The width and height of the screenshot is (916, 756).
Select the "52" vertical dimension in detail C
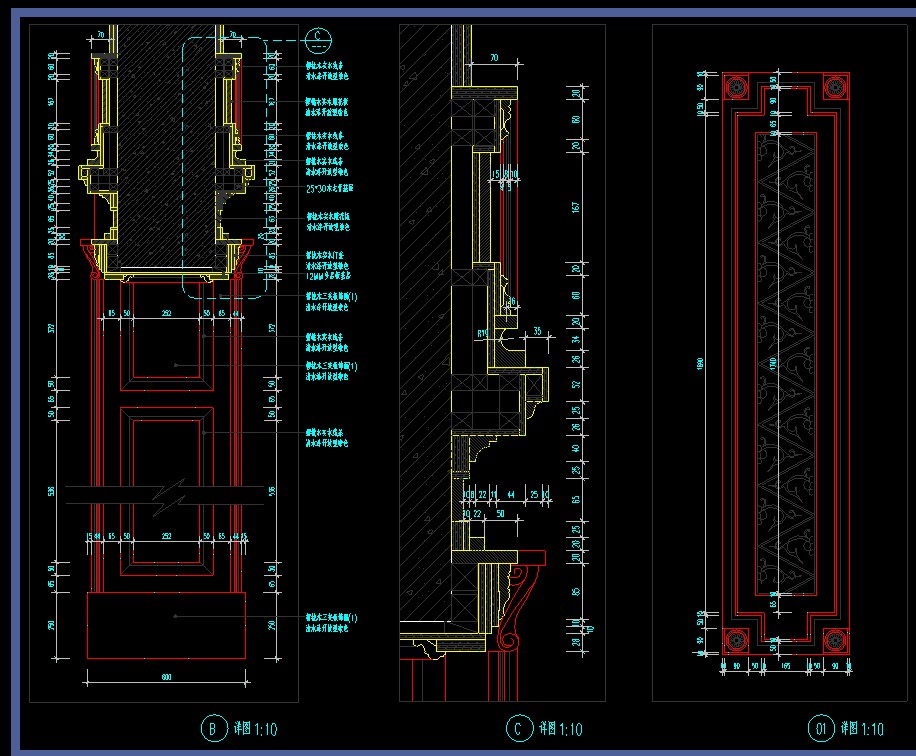576,384
